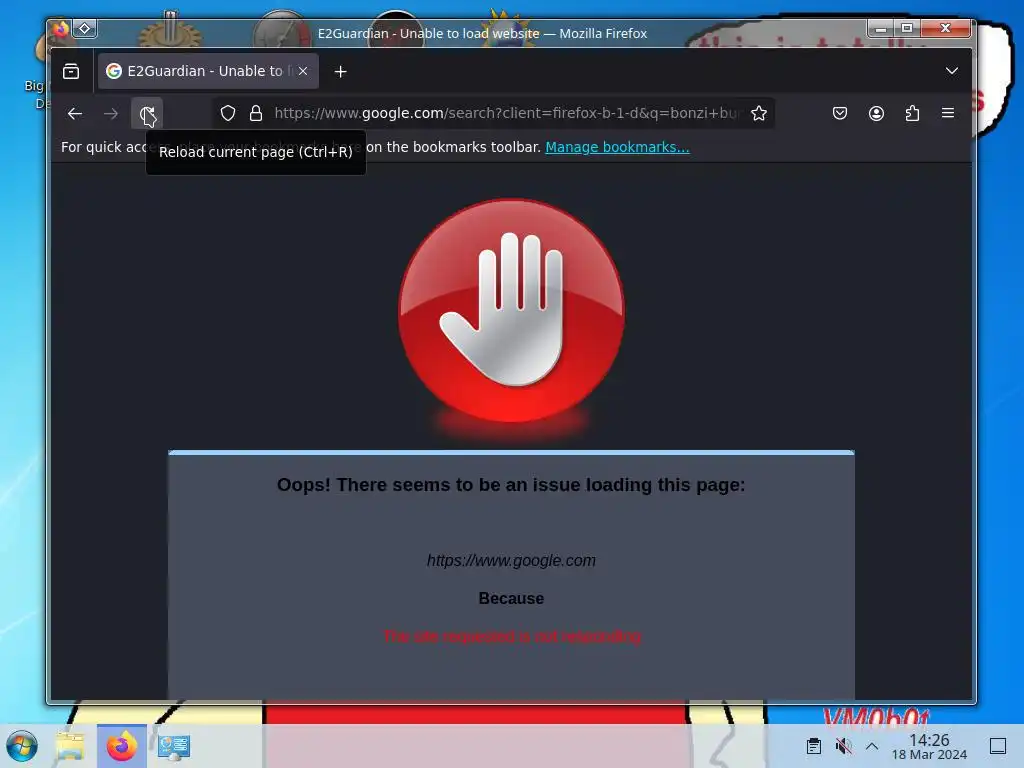Open the Firefox hamburger application menu

948,114
